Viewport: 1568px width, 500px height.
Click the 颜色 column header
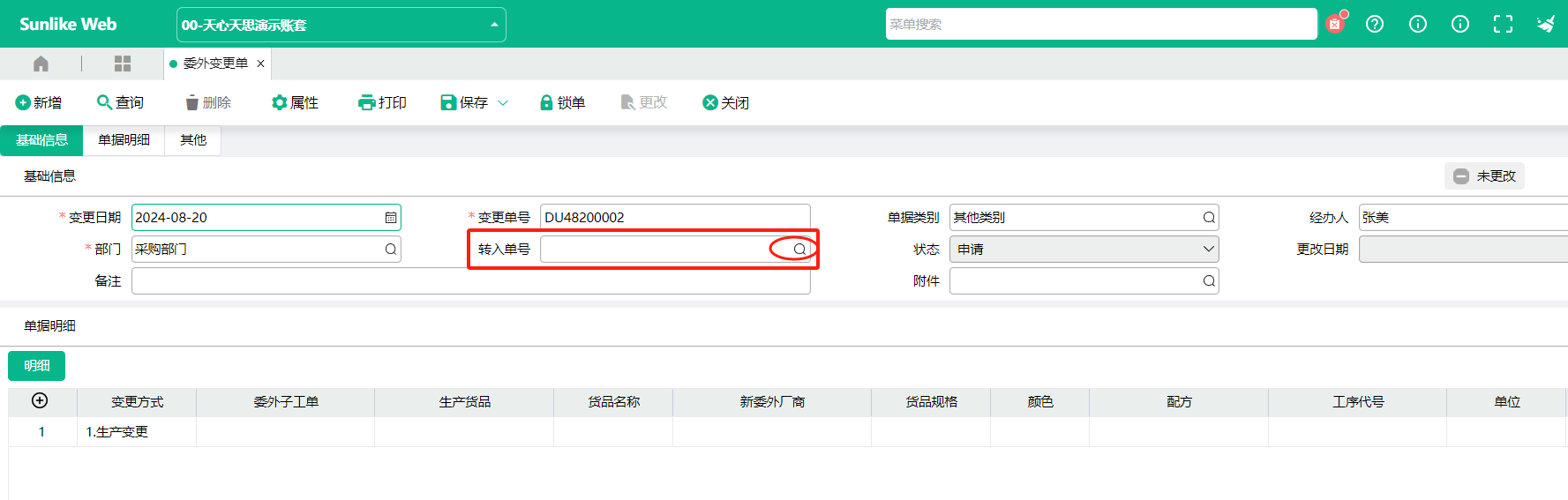[1040, 402]
